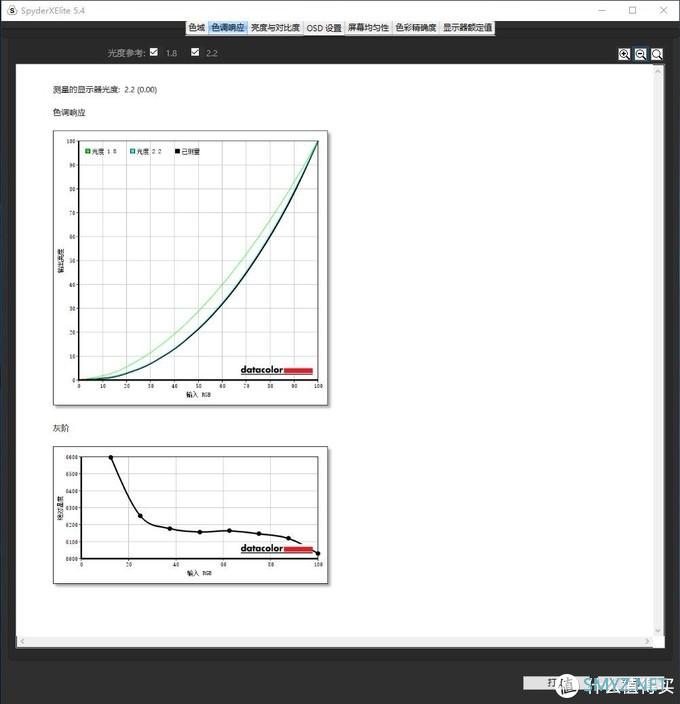This screenshot has height=704, width=680.
Task: Click the grayscale color temperature chart
Action: coord(190,515)
